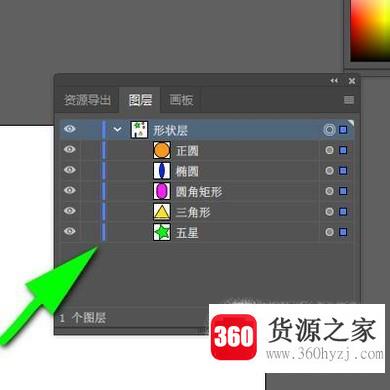The height and width of the screenshot is (390, 390).
Task: Click the target circle of 三角形
Action: 329,212
